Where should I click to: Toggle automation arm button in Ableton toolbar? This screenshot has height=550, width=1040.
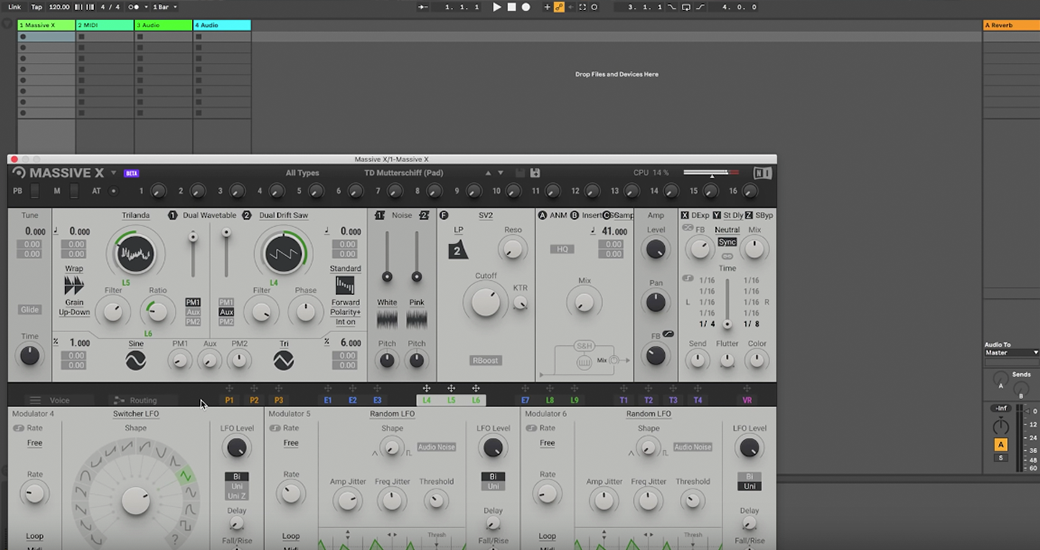tap(559, 7)
